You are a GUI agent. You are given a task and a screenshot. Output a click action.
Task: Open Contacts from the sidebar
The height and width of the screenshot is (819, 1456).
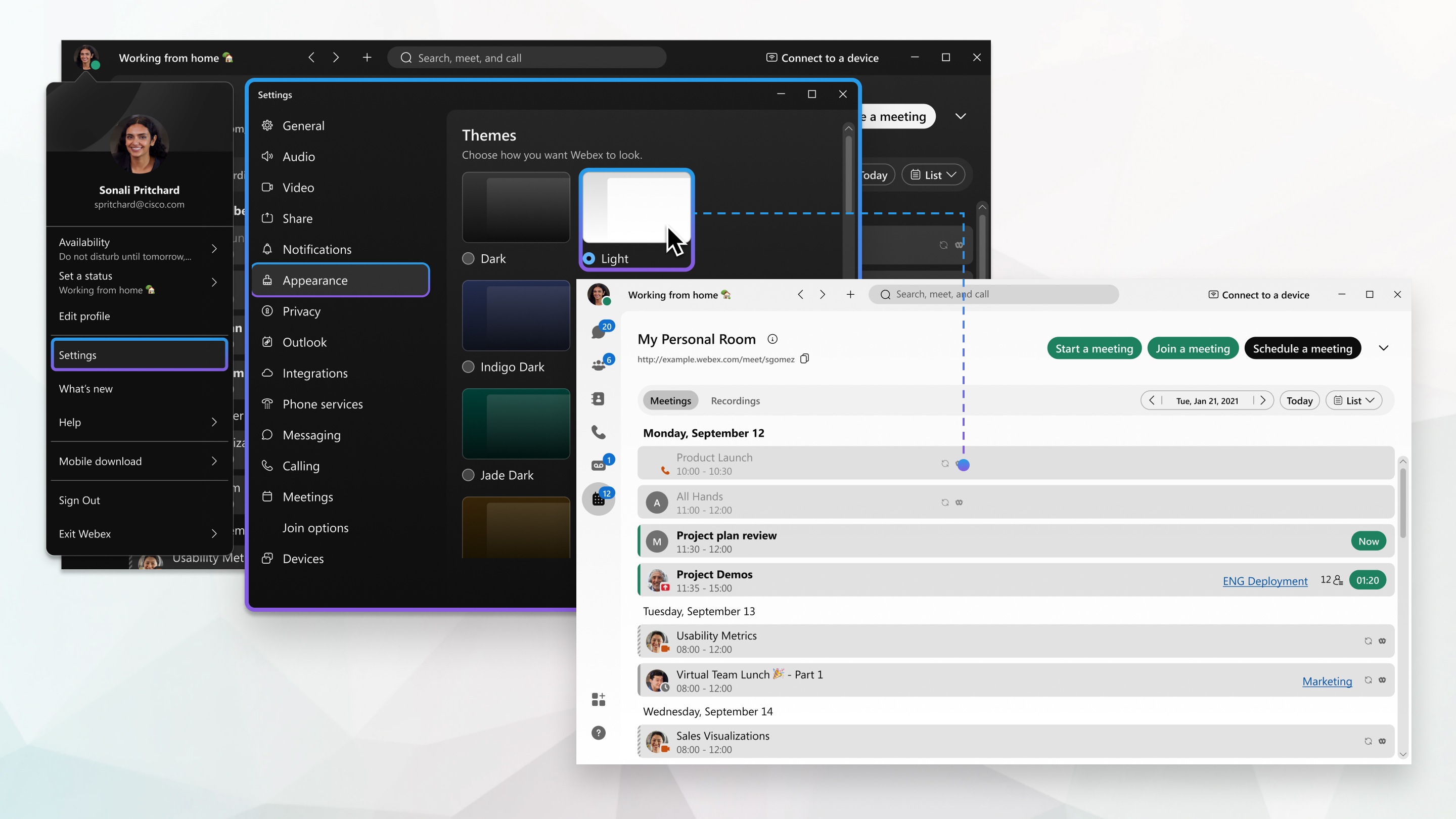(x=599, y=398)
